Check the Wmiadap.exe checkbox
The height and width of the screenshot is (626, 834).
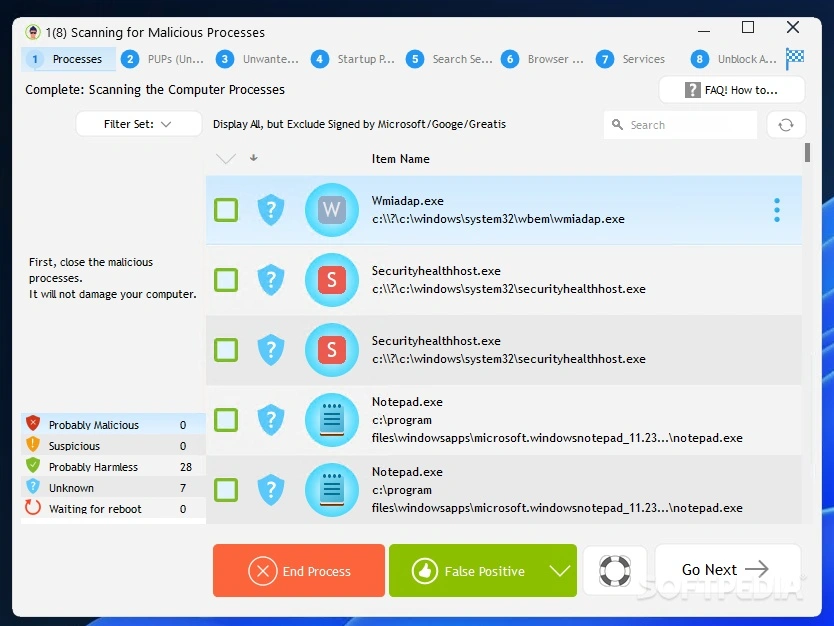click(x=226, y=210)
